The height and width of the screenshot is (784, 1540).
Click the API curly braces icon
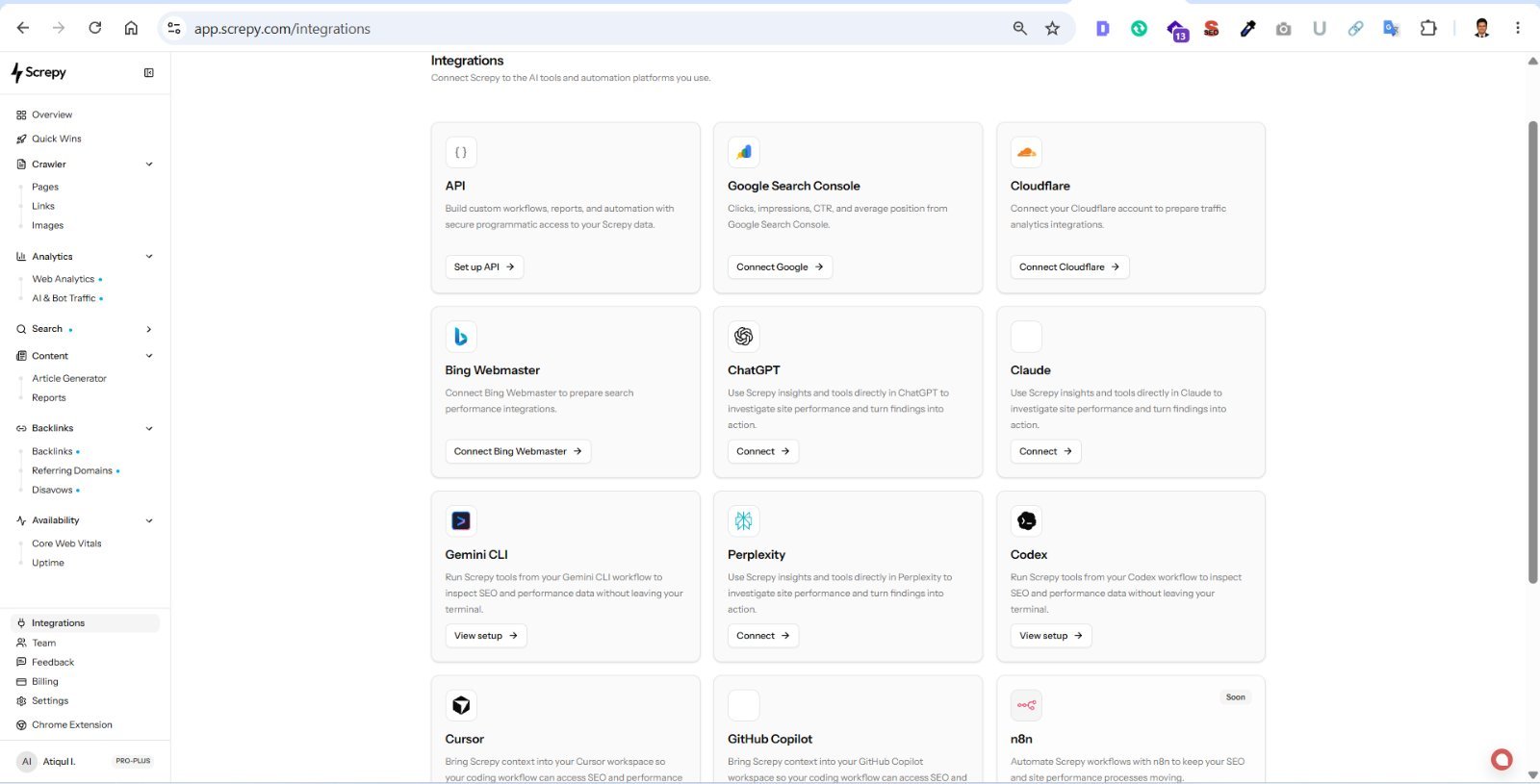461,152
